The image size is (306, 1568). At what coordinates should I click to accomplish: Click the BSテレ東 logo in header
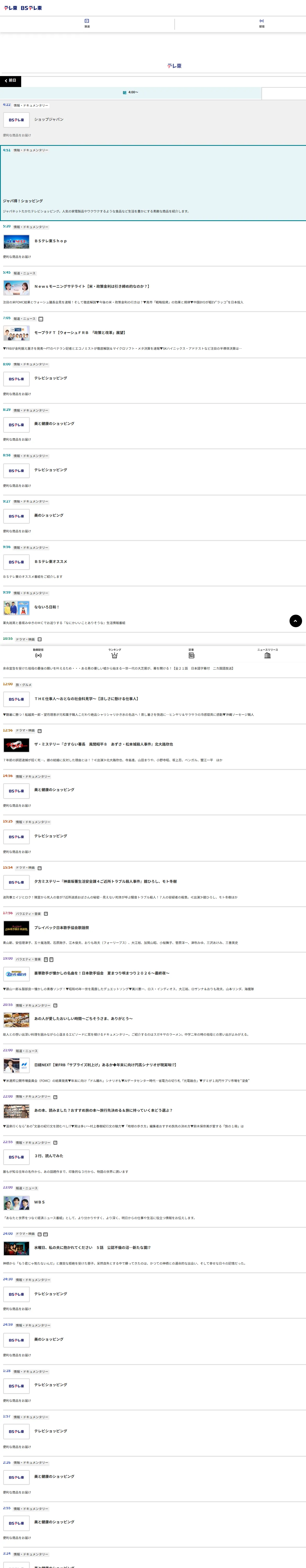31,8
